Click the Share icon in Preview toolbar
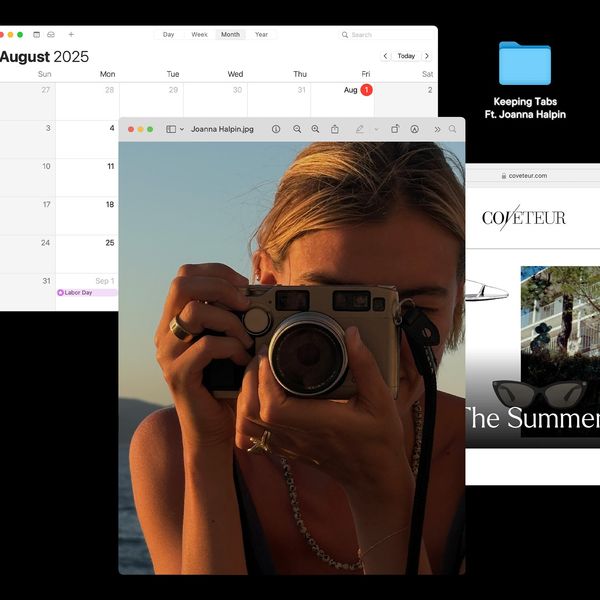Image resolution: width=600 pixels, height=600 pixels. (x=335, y=129)
